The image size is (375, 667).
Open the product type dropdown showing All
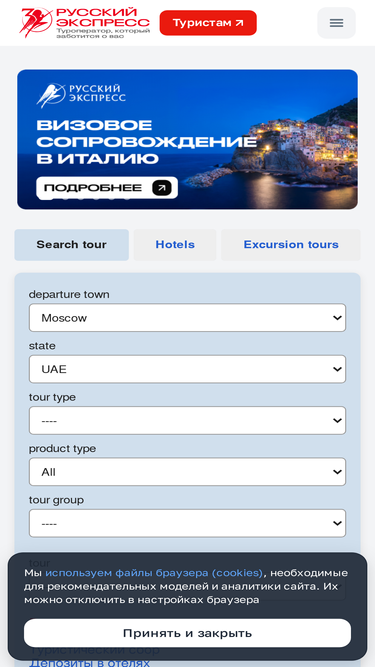(x=187, y=472)
